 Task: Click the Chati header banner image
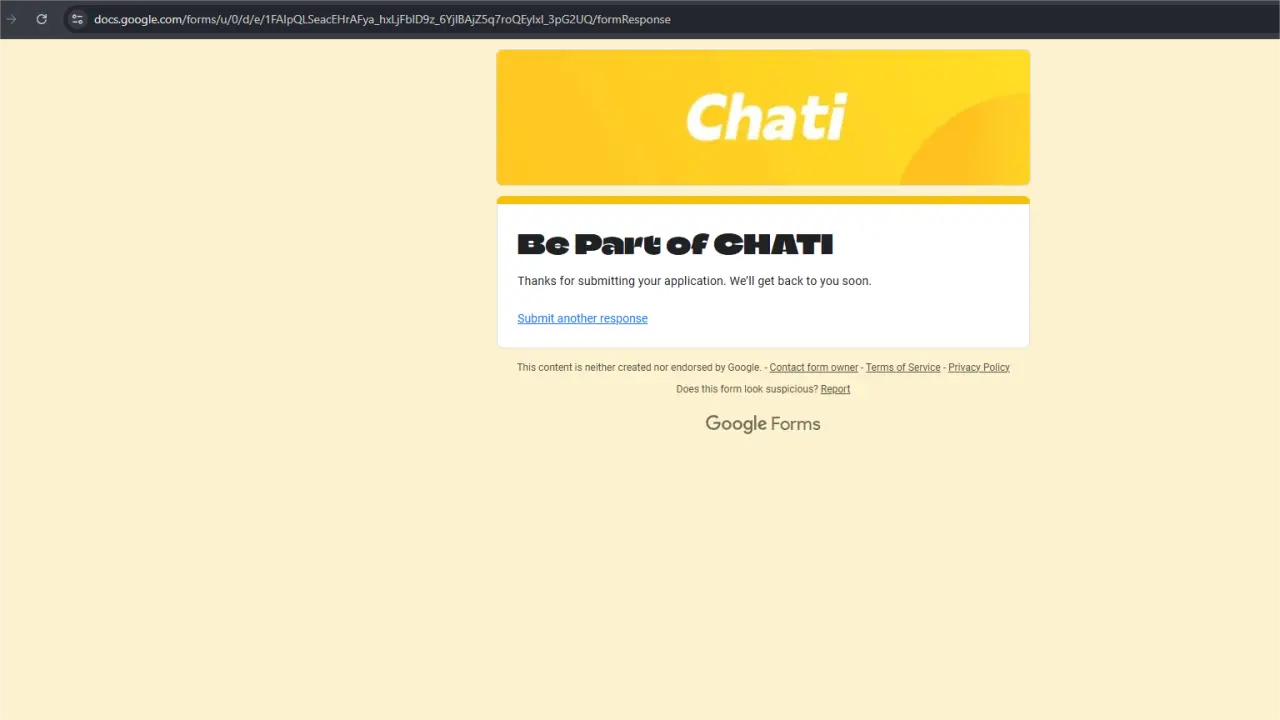[x=763, y=117]
